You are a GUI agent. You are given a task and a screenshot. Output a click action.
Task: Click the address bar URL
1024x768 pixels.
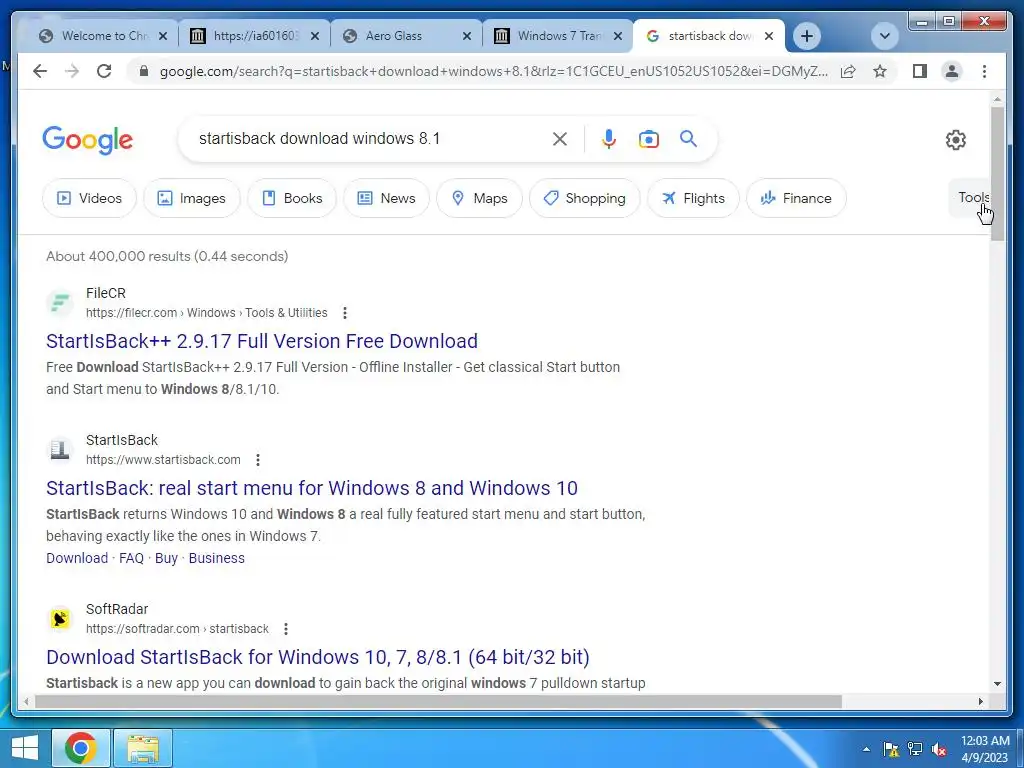493,71
